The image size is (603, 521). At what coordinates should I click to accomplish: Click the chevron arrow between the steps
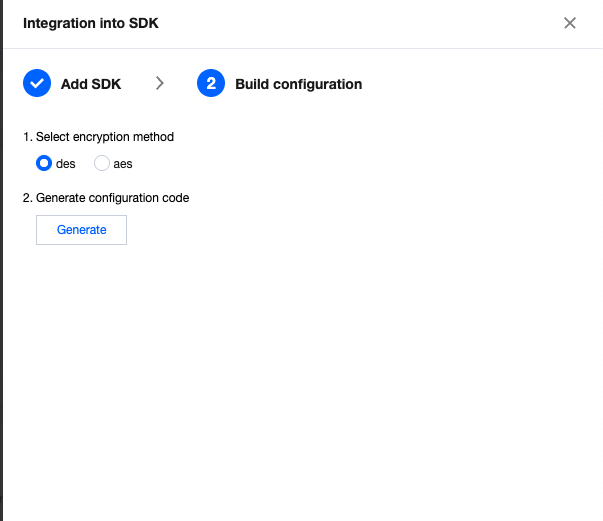160,84
